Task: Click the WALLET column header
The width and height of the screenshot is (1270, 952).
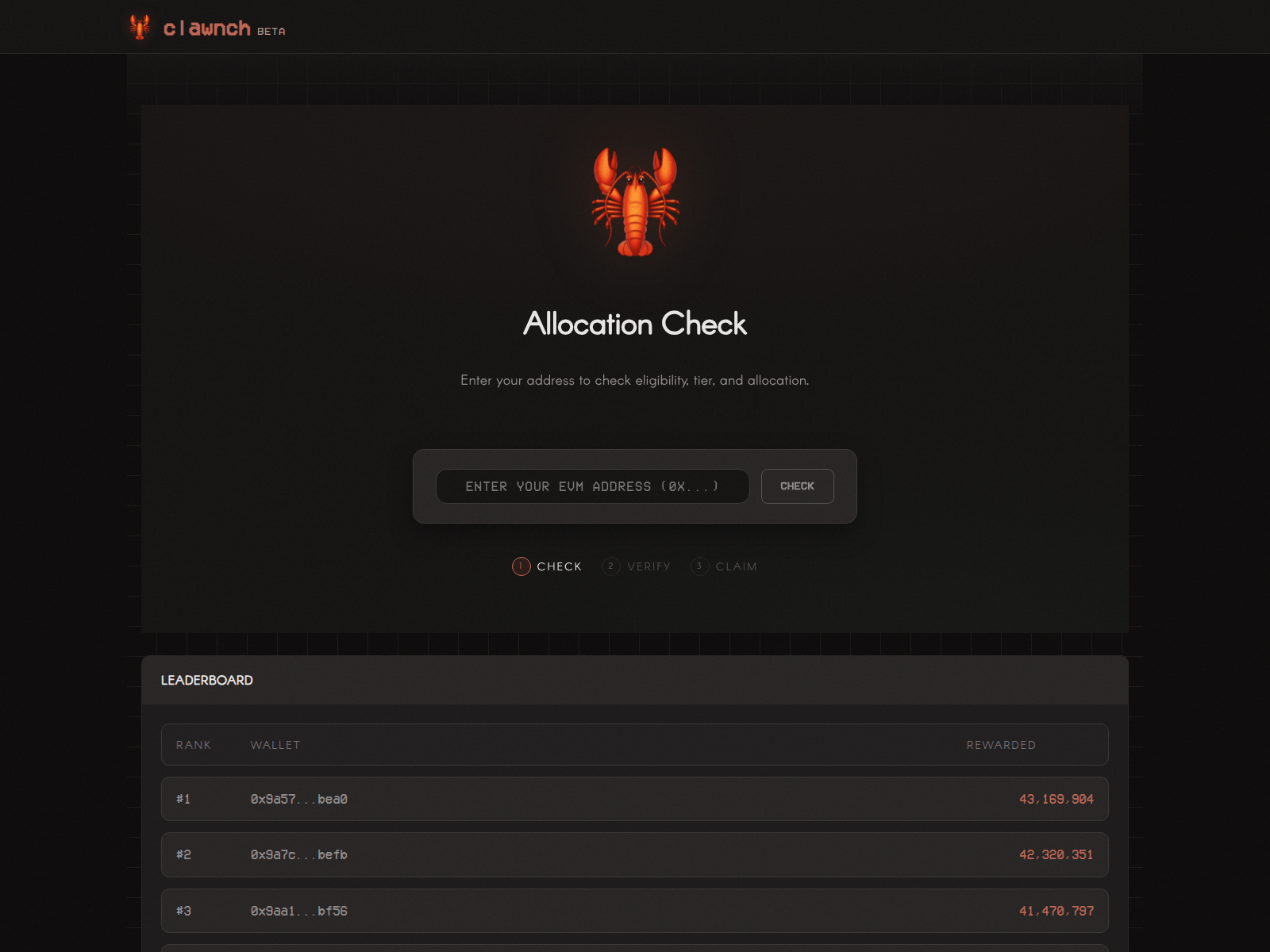Action: click(x=275, y=745)
